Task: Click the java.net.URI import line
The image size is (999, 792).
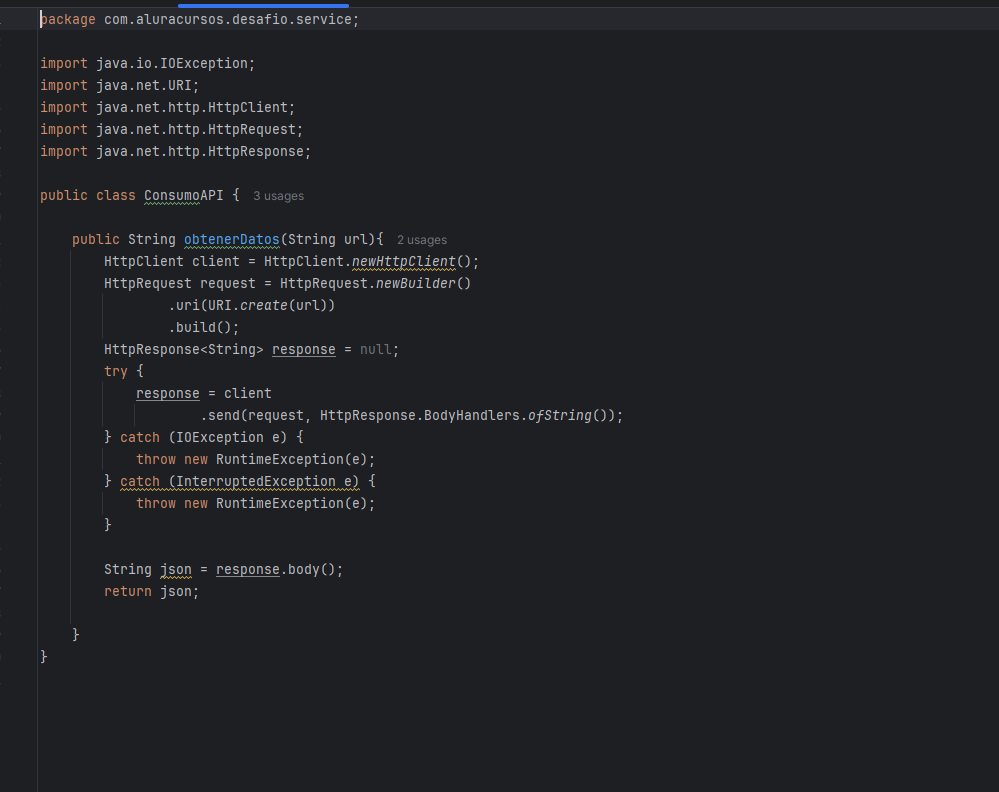Action: pos(119,85)
